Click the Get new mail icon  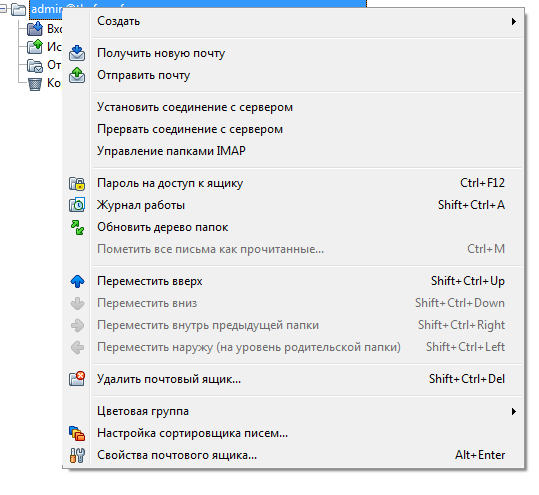(x=77, y=53)
